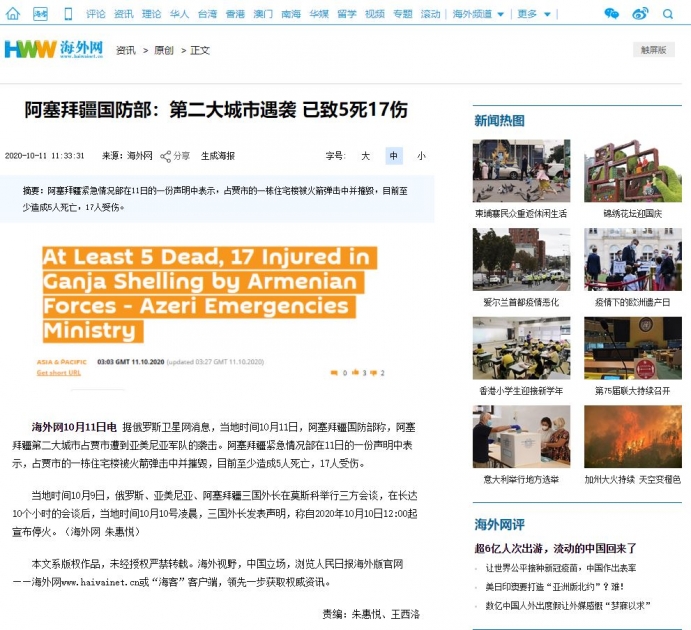This screenshot has height=630, width=691.
Task: Set font size to 小
Action: click(x=421, y=156)
